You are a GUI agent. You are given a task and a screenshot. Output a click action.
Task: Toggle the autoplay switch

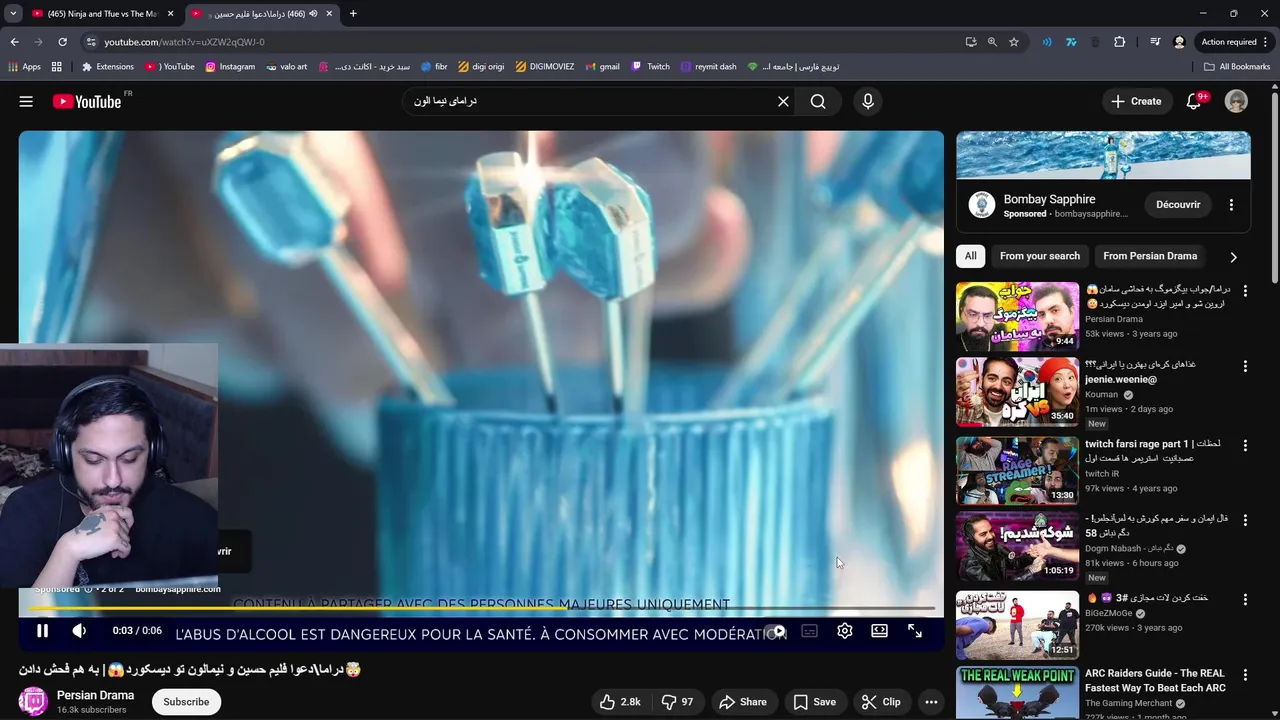[x=776, y=631]
